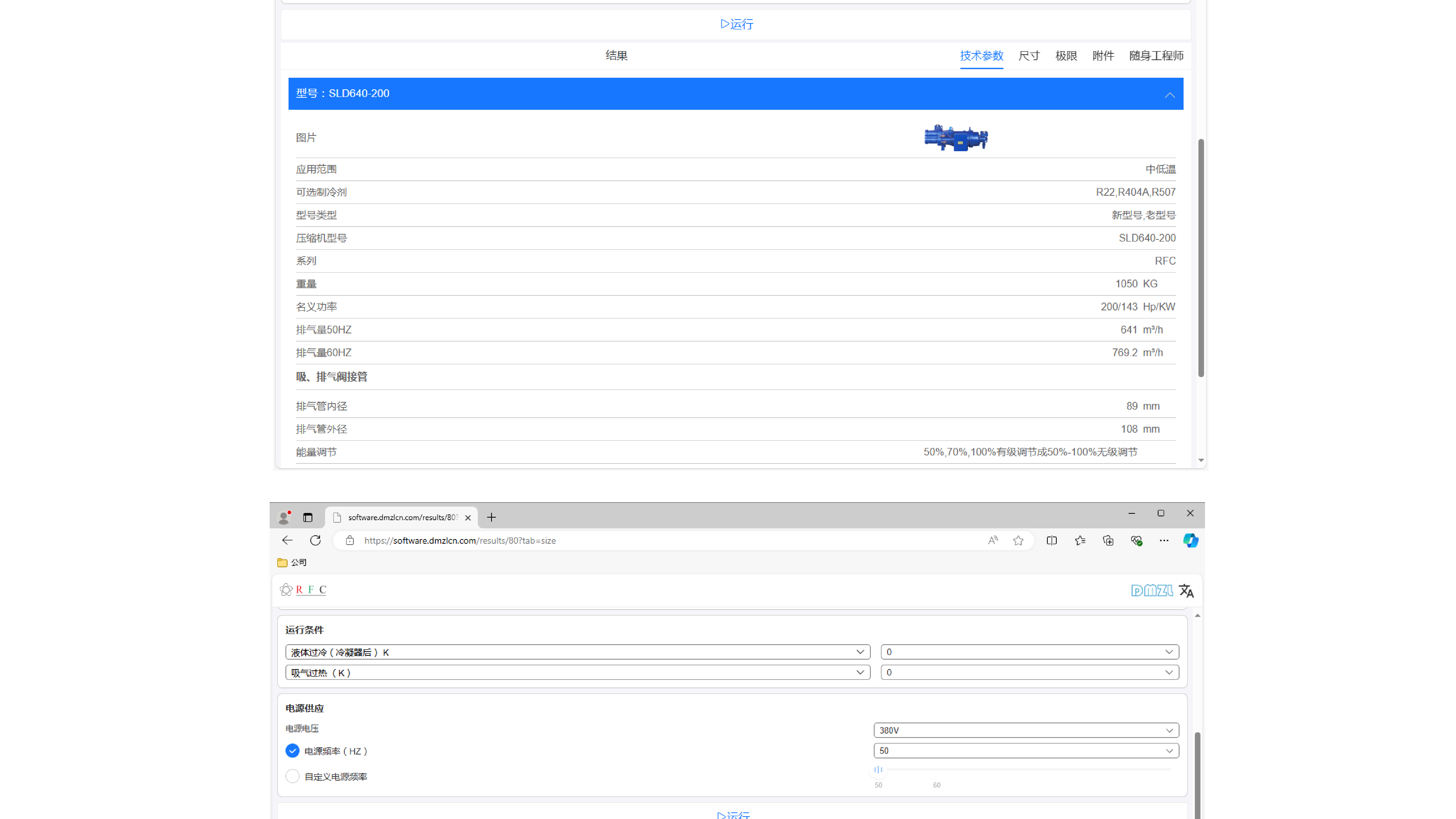Select the 自定义电源频率 radio option
This screenshot has height=819, width=1456.
pyautogui.click(x=292, y=776)
